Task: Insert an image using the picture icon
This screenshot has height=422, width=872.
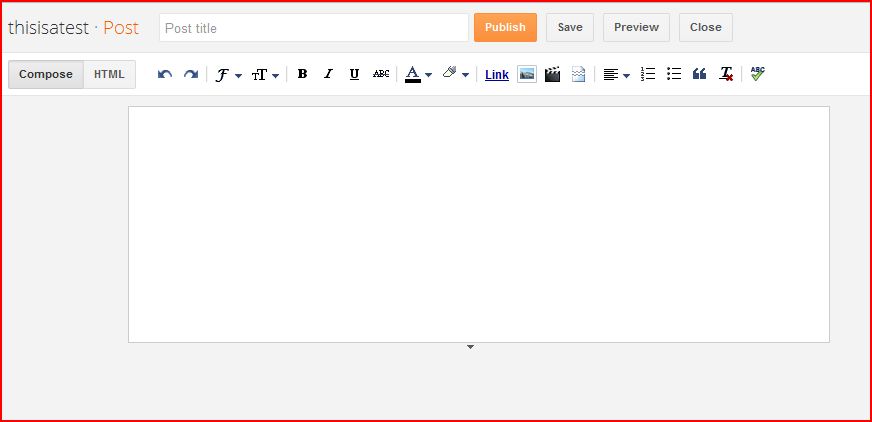Action: 527,74
